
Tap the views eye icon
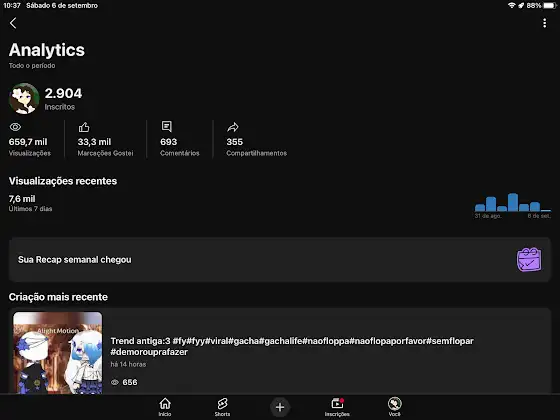click(x=15, y=127)
